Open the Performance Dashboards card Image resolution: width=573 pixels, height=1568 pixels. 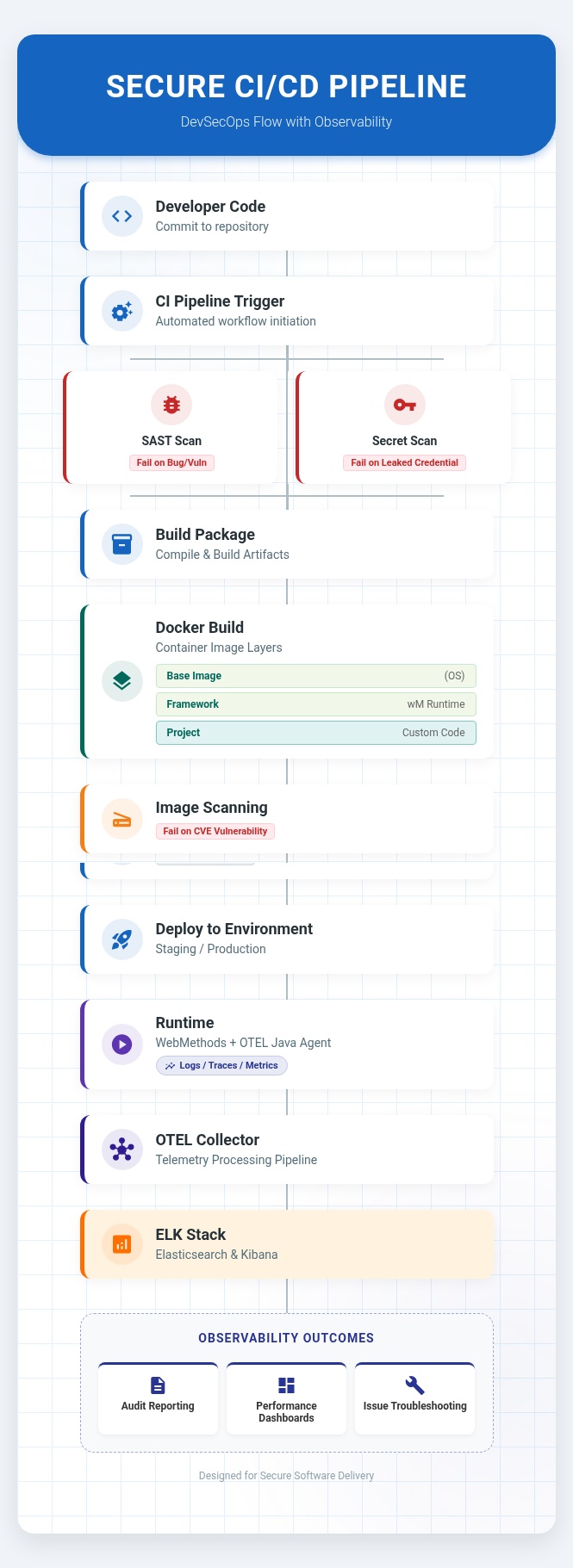286,1398
